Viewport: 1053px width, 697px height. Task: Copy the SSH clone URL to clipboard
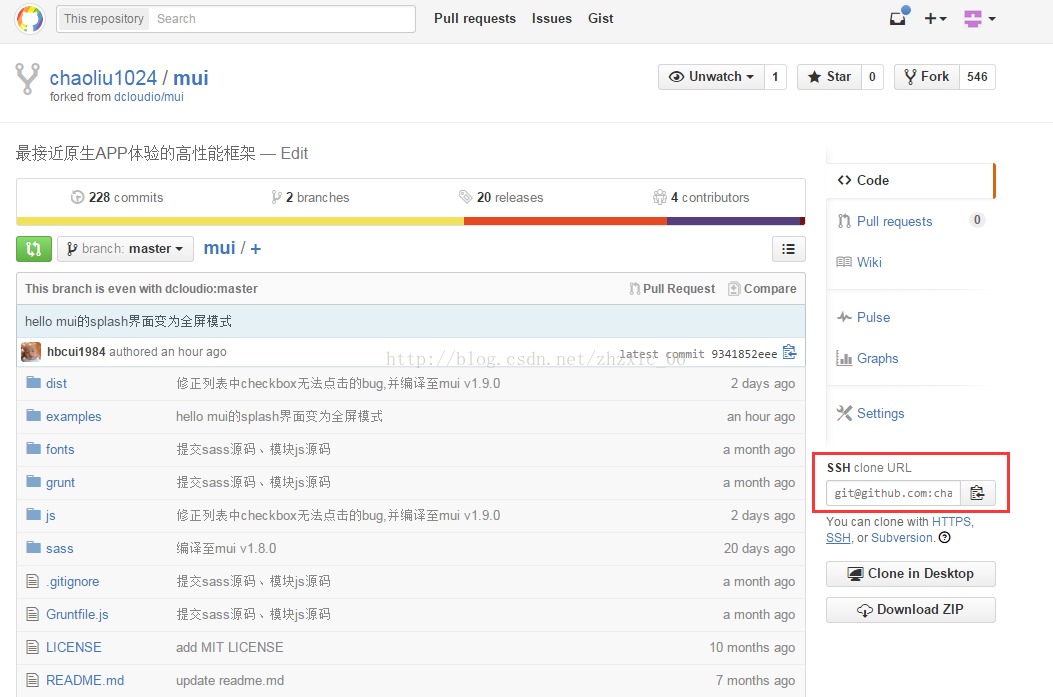pyautogui.click(x=978, y=494)
